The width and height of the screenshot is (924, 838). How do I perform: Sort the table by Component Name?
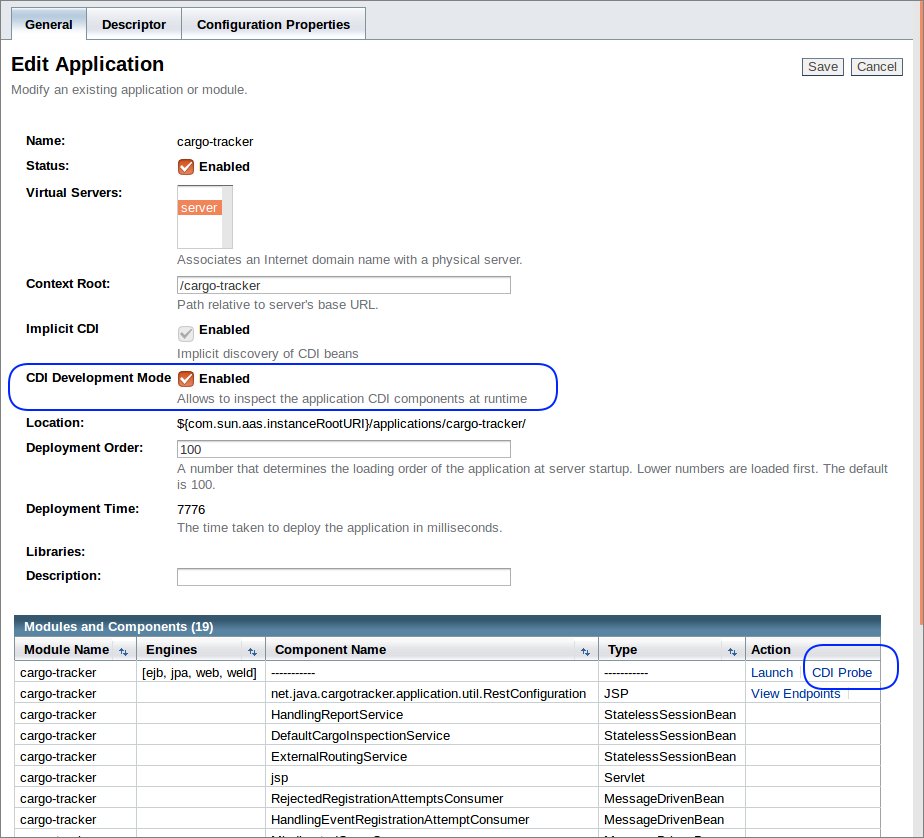[585, 652]
